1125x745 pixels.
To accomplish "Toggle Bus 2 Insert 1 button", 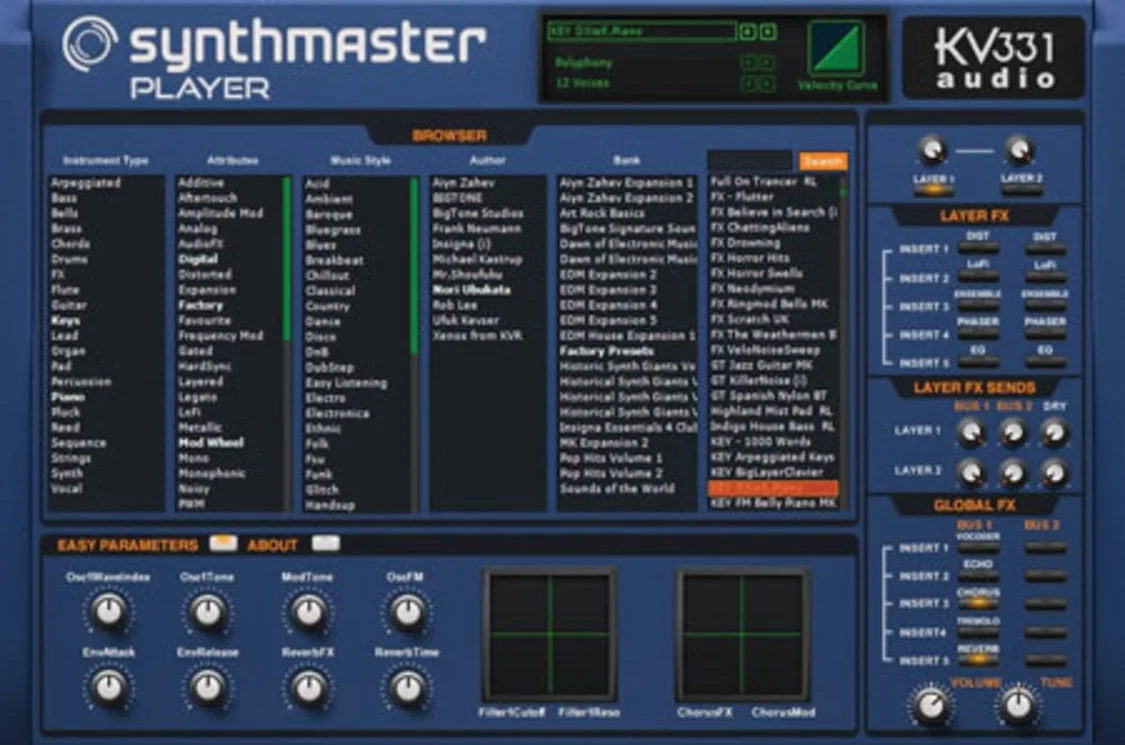I will click(1045, 548).
